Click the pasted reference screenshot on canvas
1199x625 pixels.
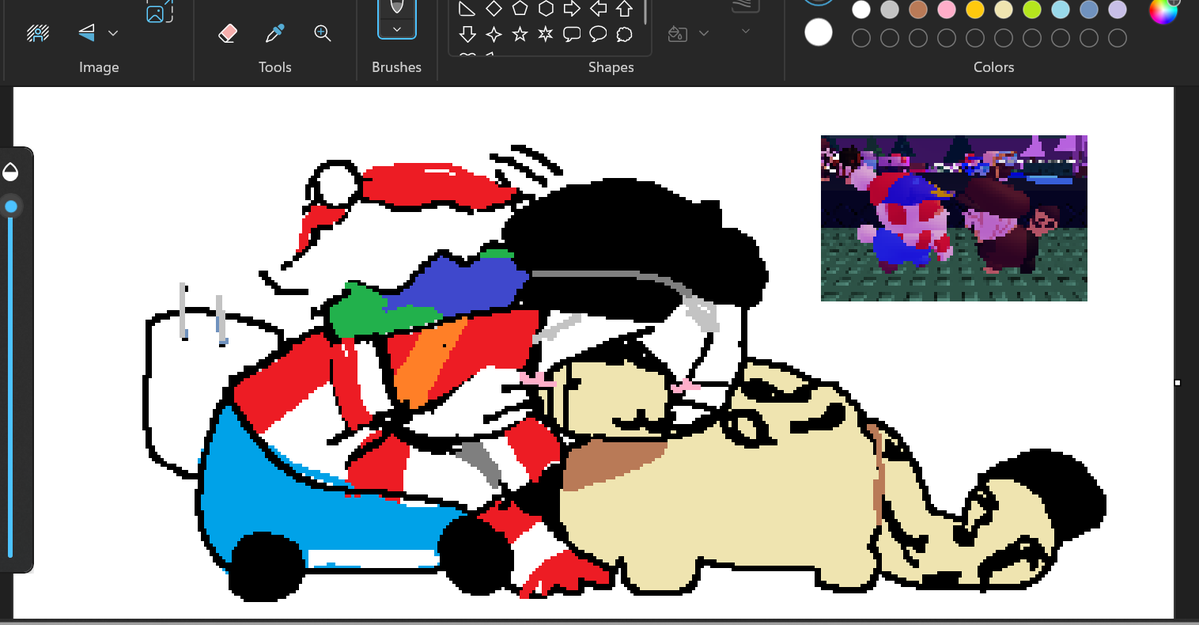(x=954, y=218)
